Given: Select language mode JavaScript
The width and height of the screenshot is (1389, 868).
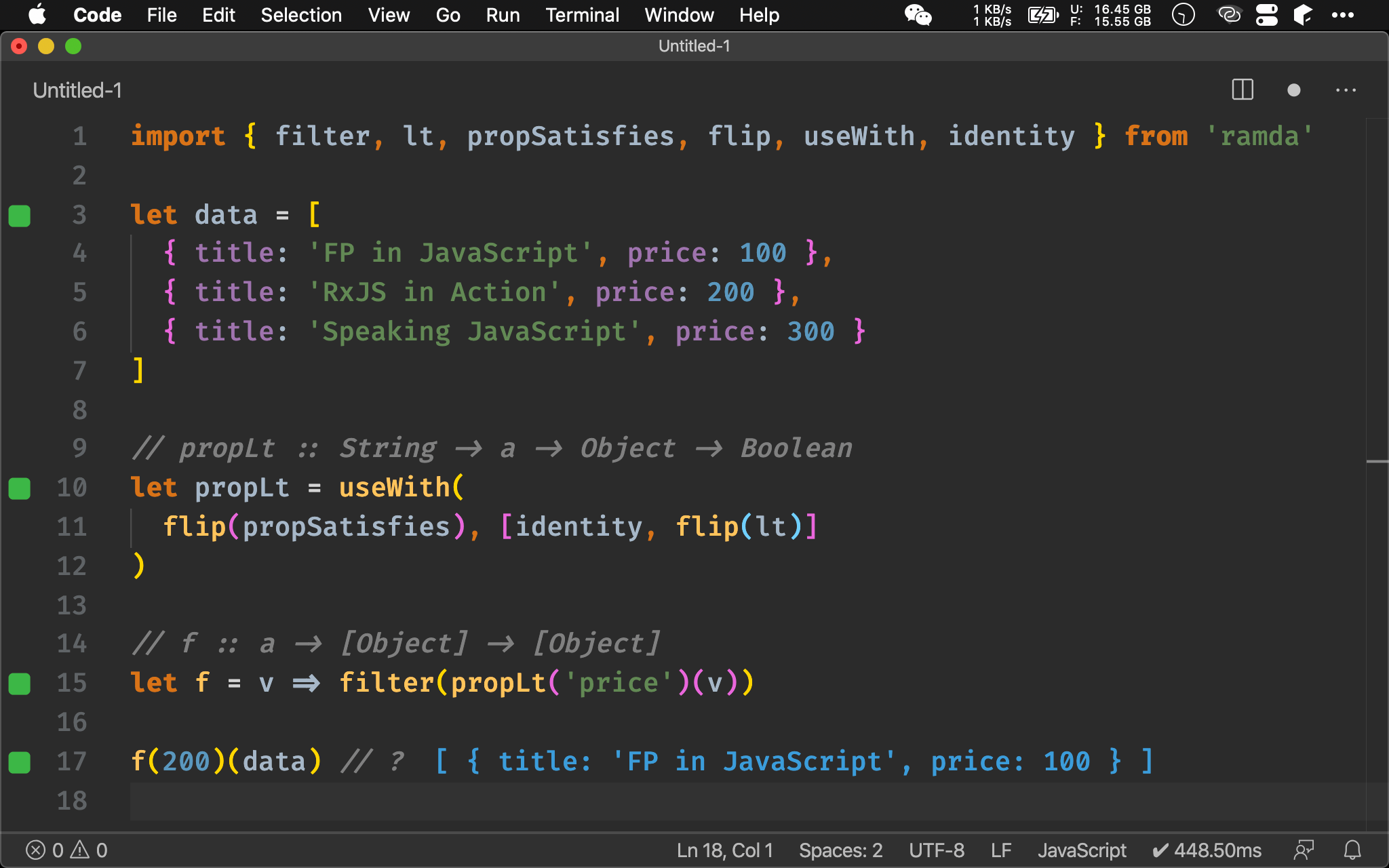Looking at the screenshot, I should (1081, 850).
